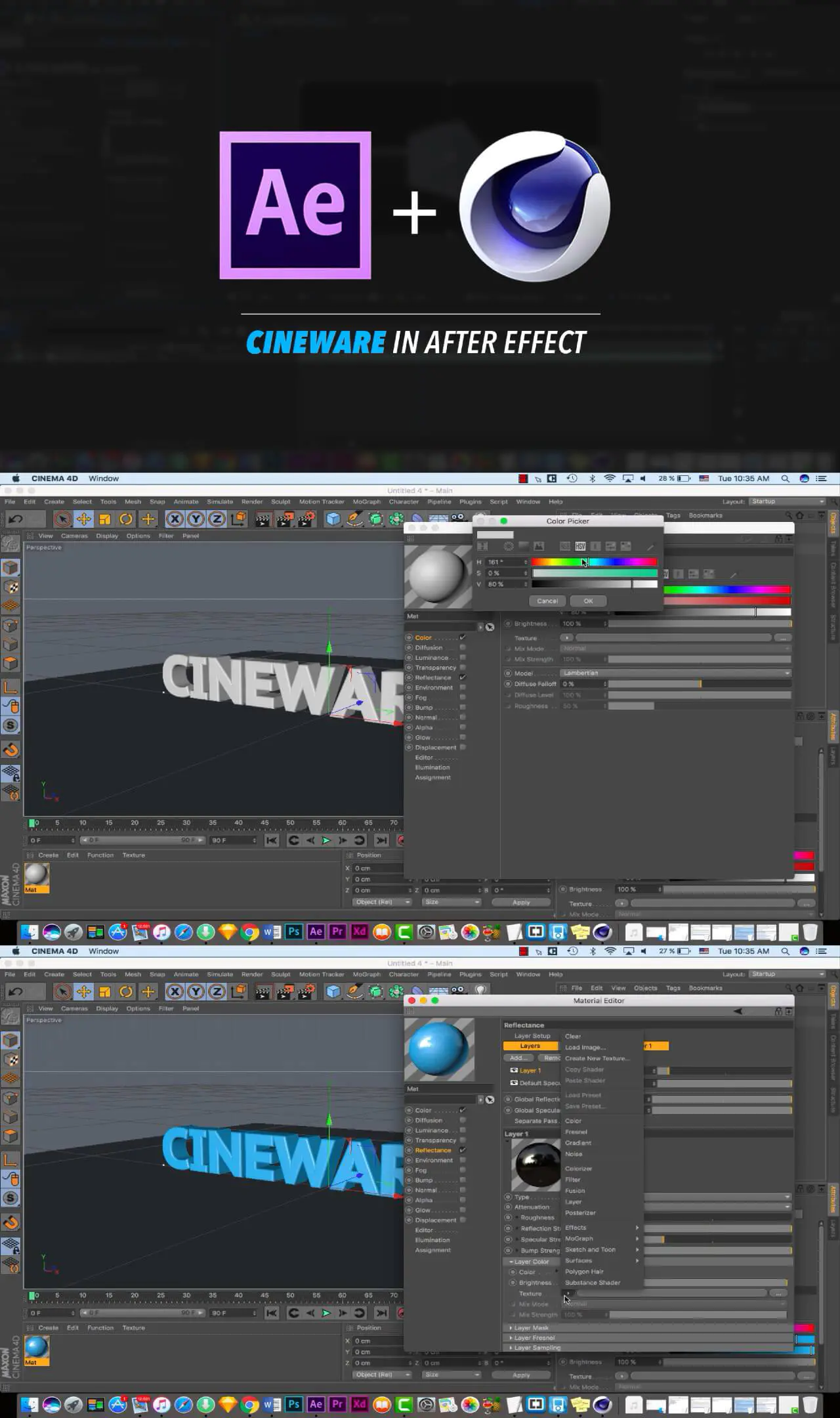This screenshot has height=1418, width=840.
Task: Select the Rotate tool in the lower screenshot toolbar
Action: pyautogui.click(x=126, y=992)
